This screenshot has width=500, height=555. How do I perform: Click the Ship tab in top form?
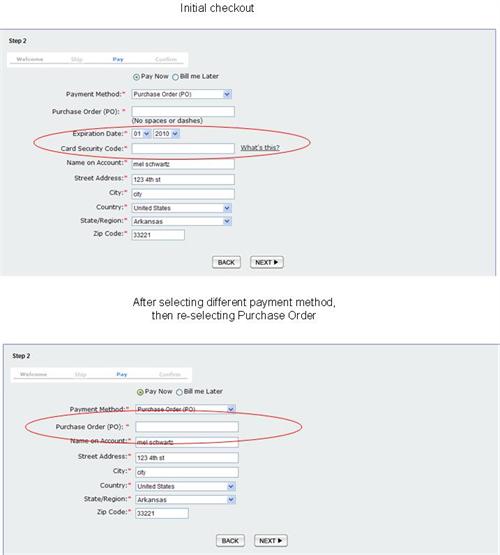click(76, 59)
